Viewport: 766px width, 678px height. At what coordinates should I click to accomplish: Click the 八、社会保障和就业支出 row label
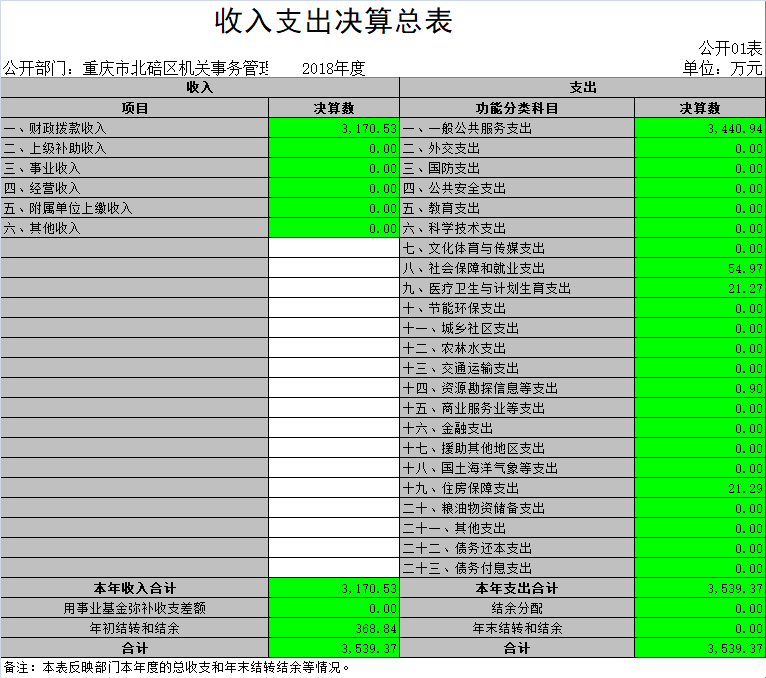coord(473,269)
